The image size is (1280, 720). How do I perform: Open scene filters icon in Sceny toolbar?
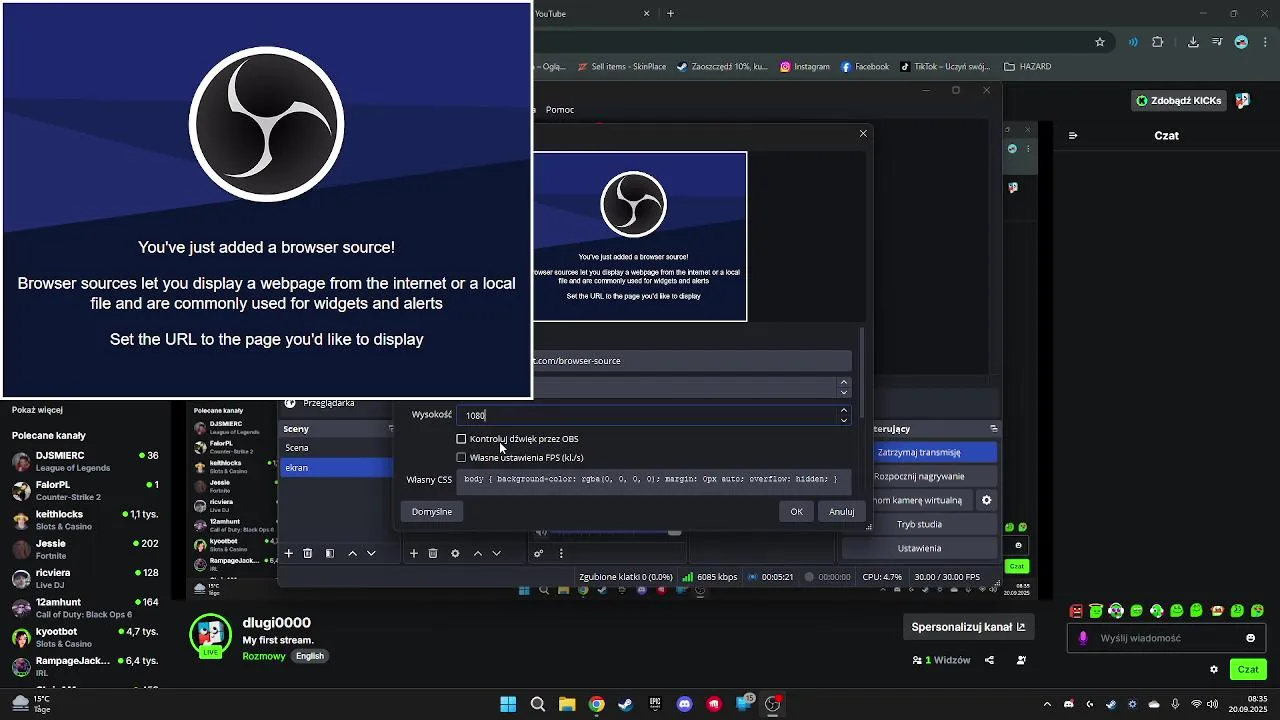coord(330,553)
